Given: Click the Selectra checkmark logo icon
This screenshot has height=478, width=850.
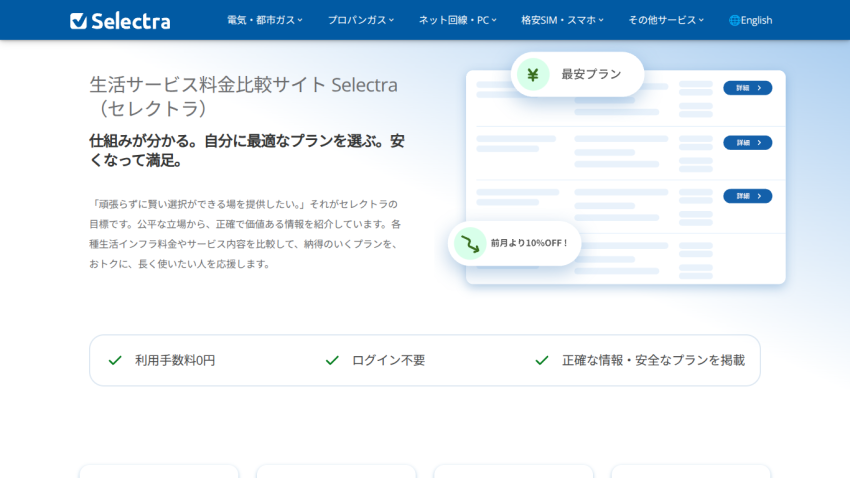Looking at the screenshot, I should [x=79, y=21].
